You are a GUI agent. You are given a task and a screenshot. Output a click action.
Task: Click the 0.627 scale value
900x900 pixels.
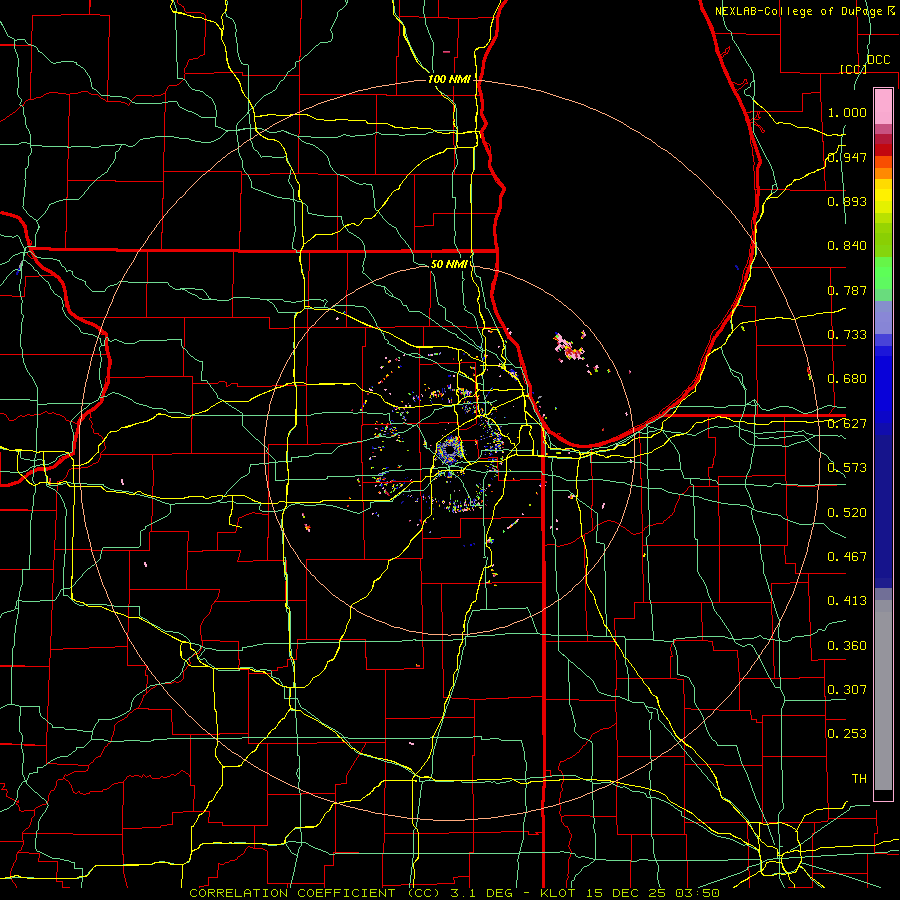[847, 424]
